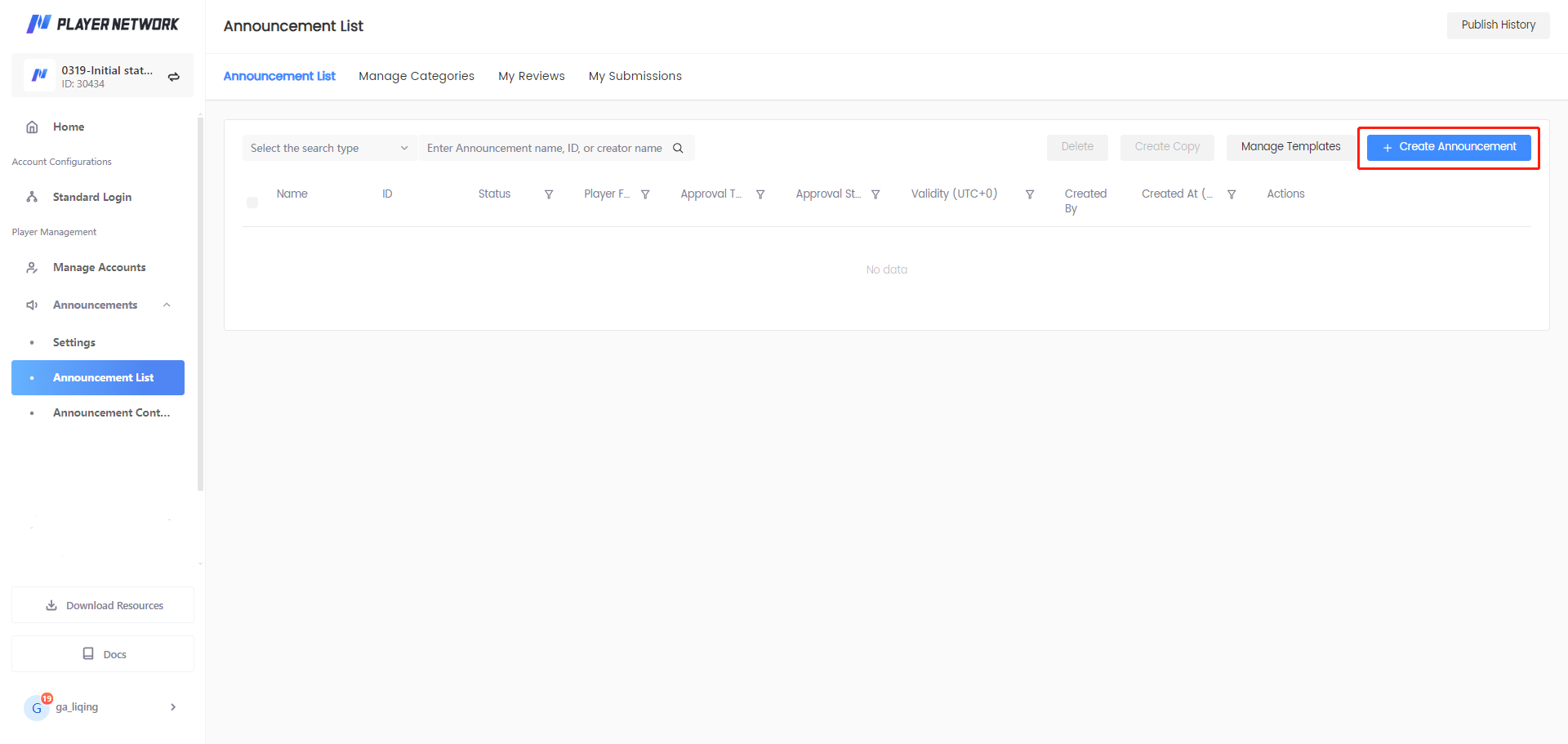The image size is (1568, 744).
Task: Click the Create Announcement button
Action: (1448, 147)
